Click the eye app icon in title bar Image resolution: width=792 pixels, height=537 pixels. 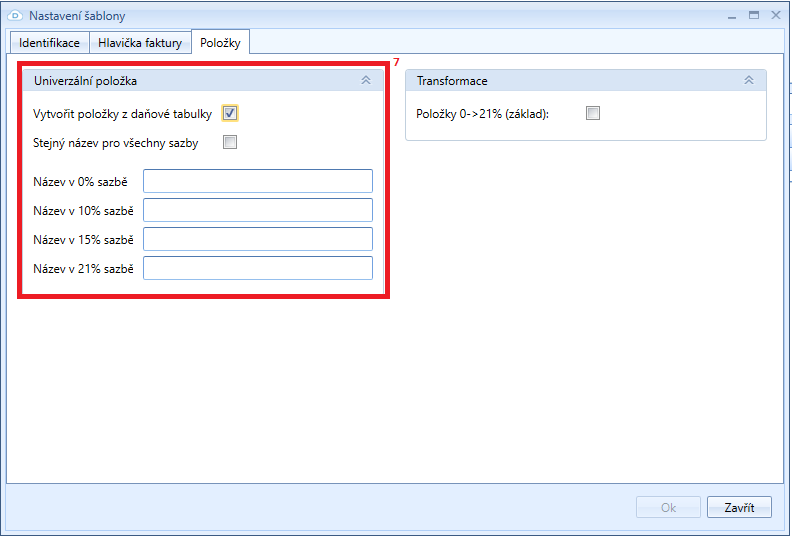[x=15, y=16]
